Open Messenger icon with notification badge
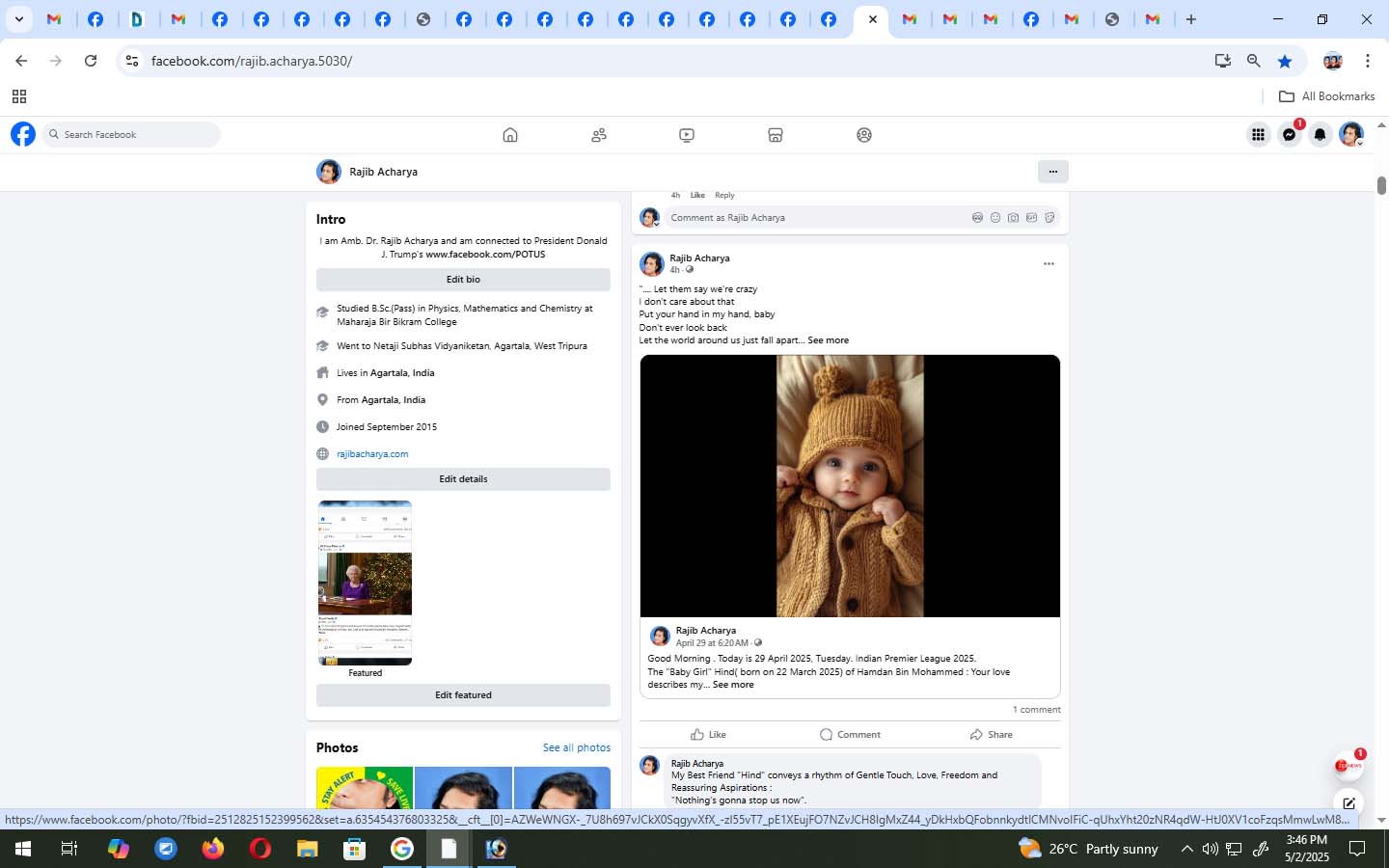Viewport: 1389px width, 868px height. [x=1290, y=135]
